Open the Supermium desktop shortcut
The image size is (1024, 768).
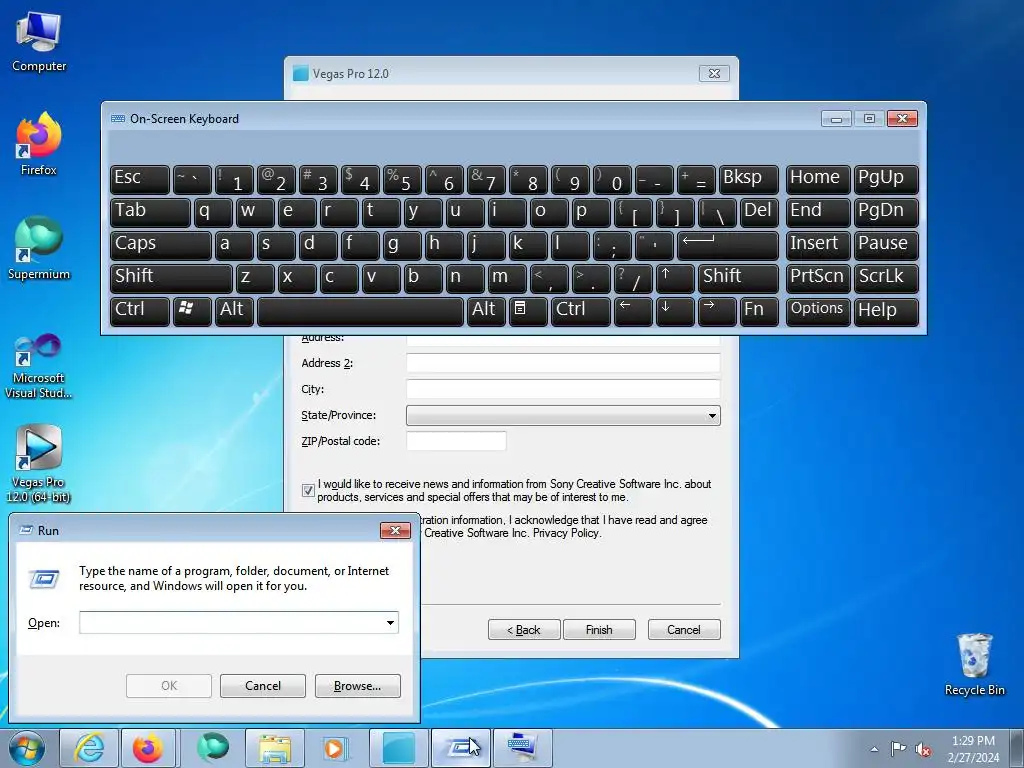[x=39, y=248]
